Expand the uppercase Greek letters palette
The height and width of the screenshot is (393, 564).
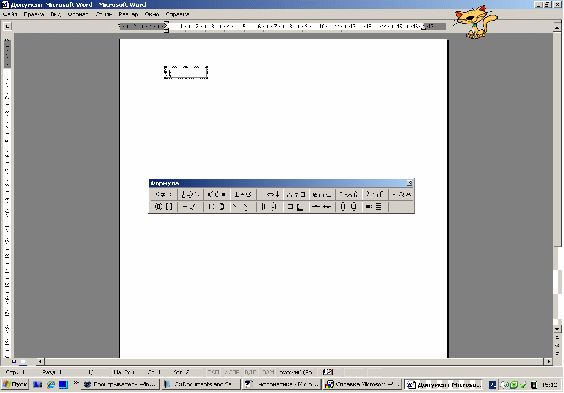click(x=401, y=195)
